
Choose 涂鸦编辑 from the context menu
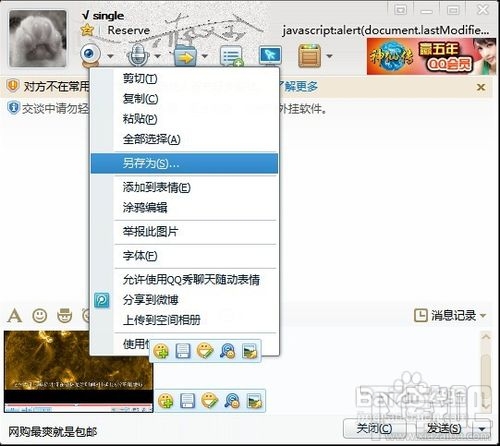184,208
